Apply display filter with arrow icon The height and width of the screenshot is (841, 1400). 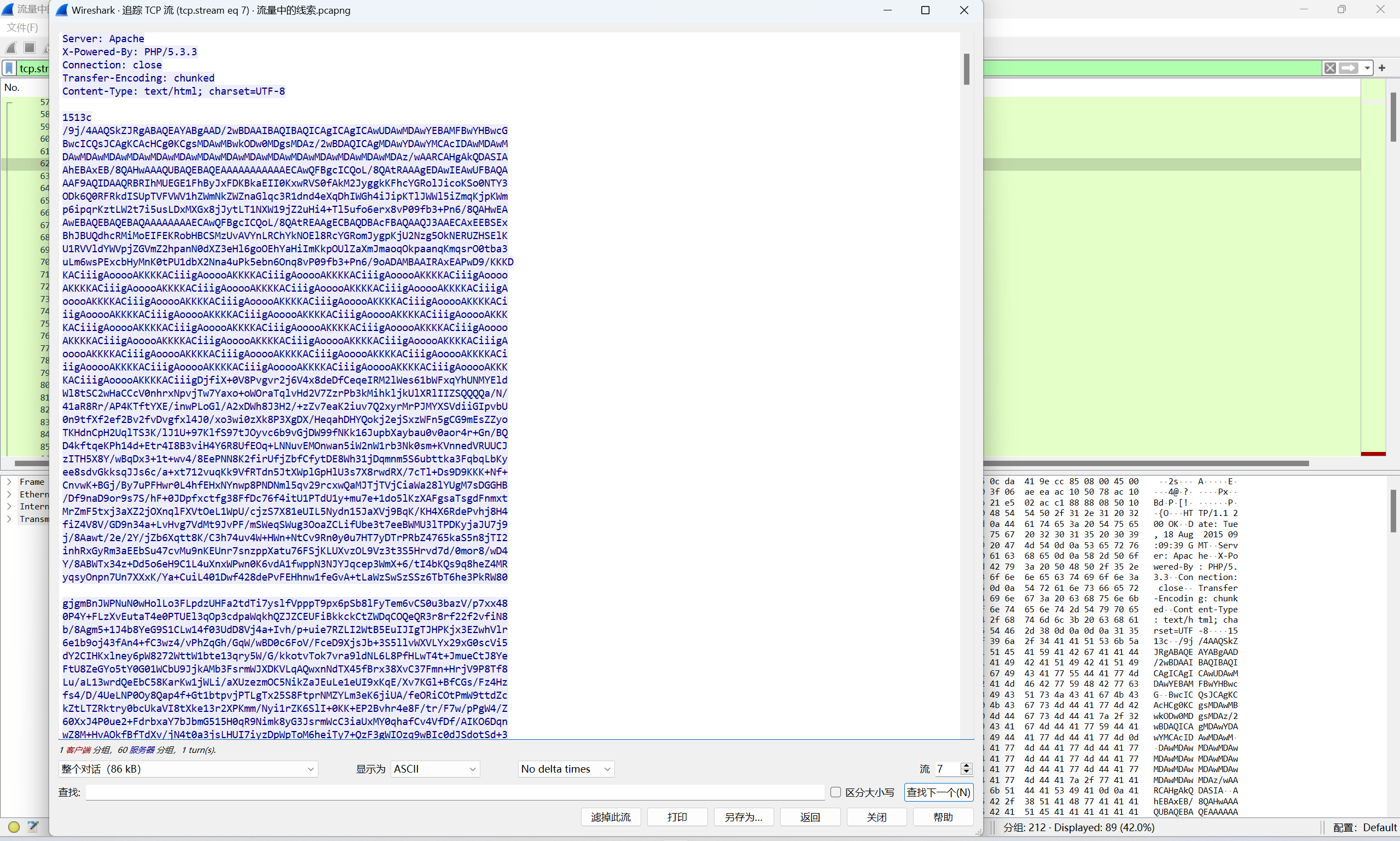pos(1349,68)
